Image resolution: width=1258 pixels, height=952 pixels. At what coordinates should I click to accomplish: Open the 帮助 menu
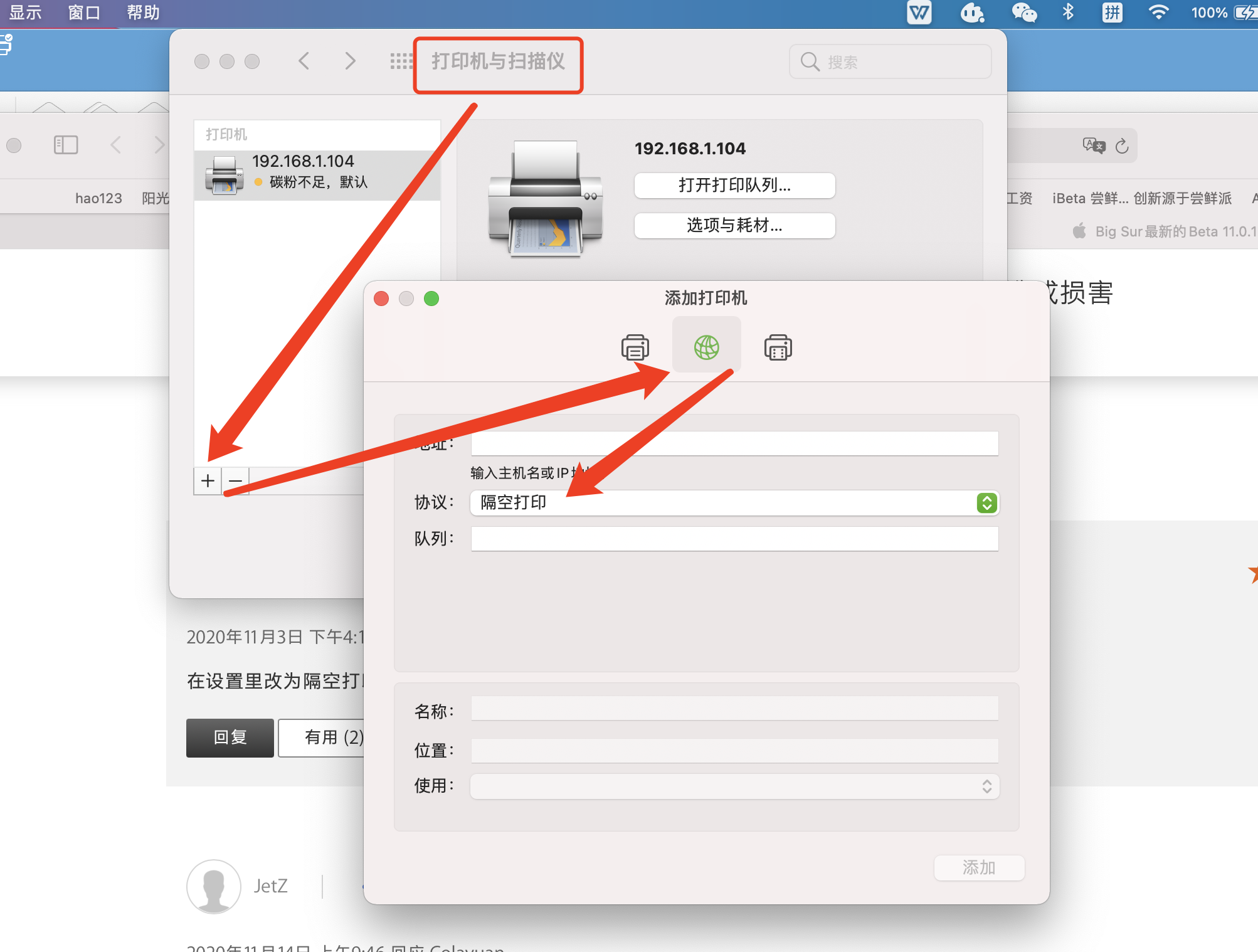pos(143,12)
